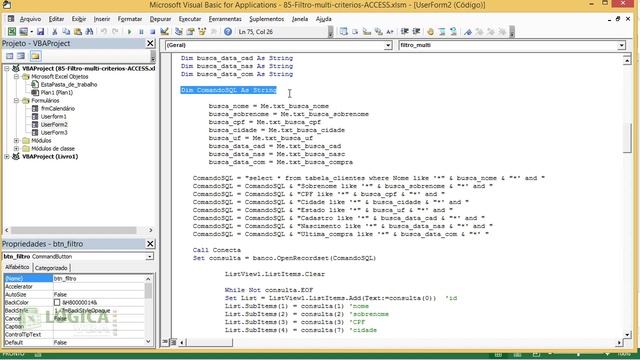Outdent the code using Outdent icon
Screen dimensions: 640x360
click(416, 32)
